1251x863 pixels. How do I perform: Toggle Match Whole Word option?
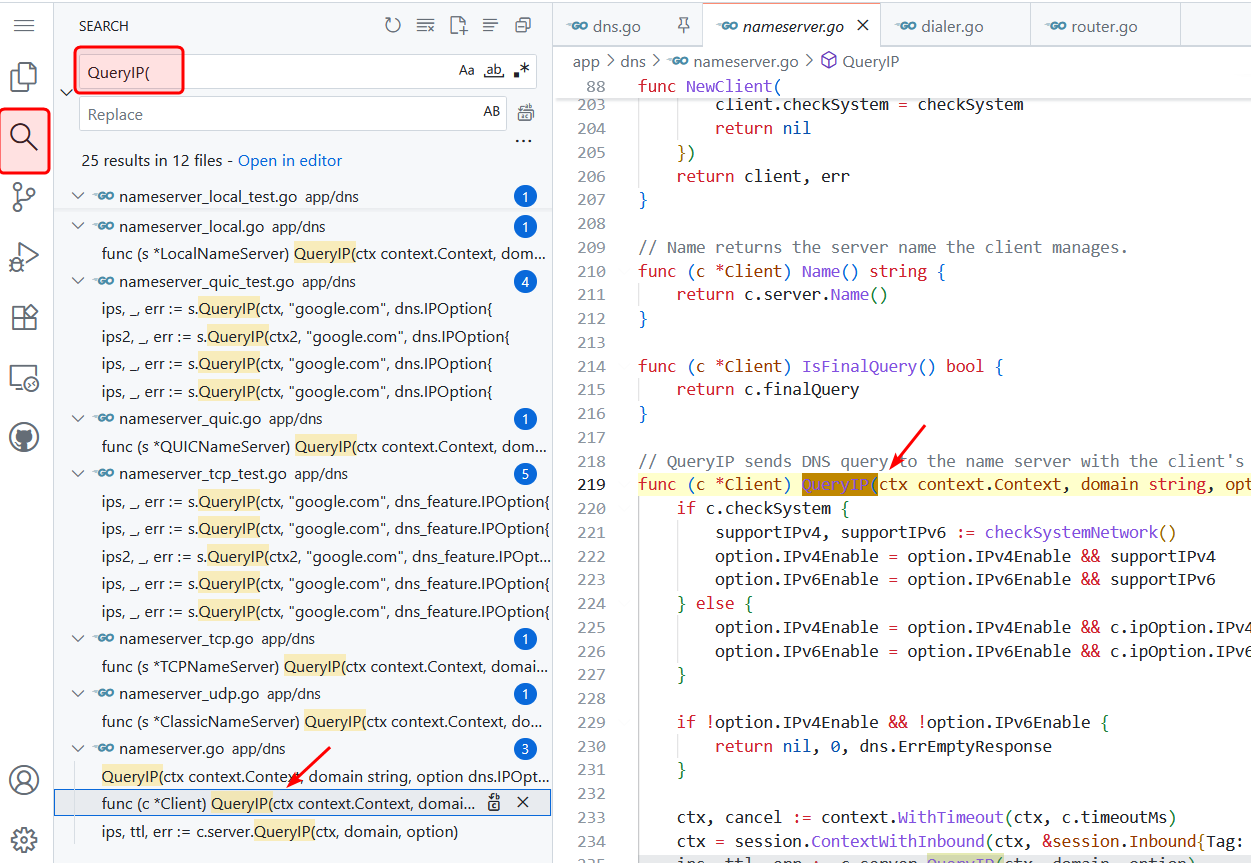tap(494, 71)
